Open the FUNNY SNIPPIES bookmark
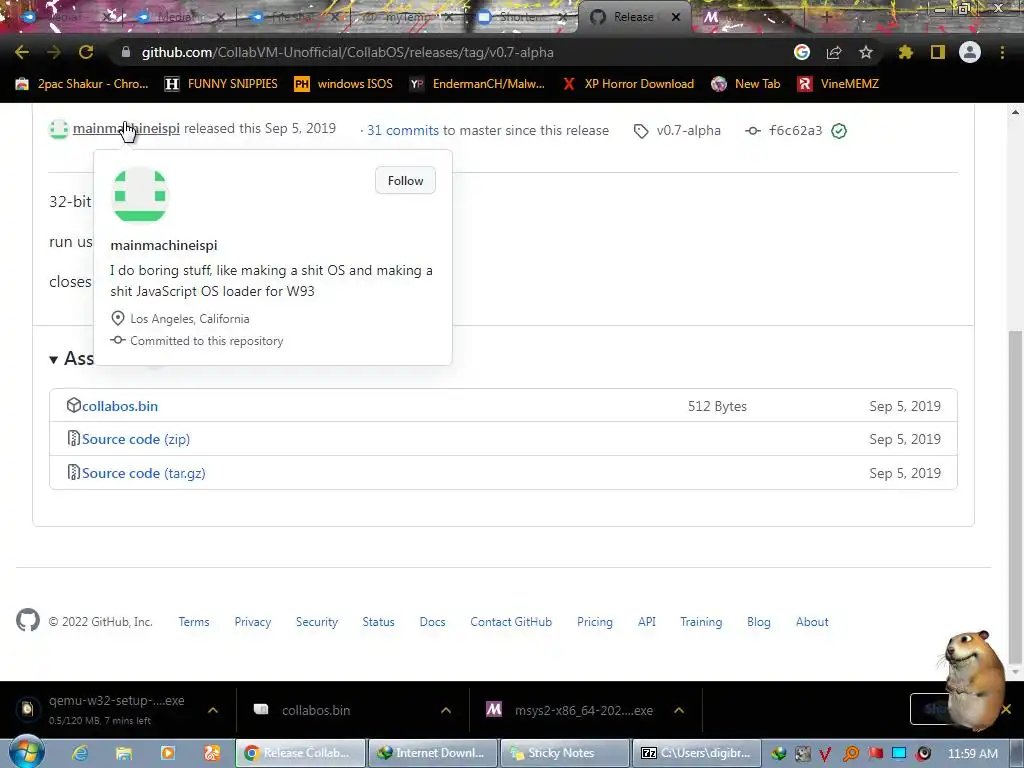This screenshot has width=1024, height=768. pos(221,84)
